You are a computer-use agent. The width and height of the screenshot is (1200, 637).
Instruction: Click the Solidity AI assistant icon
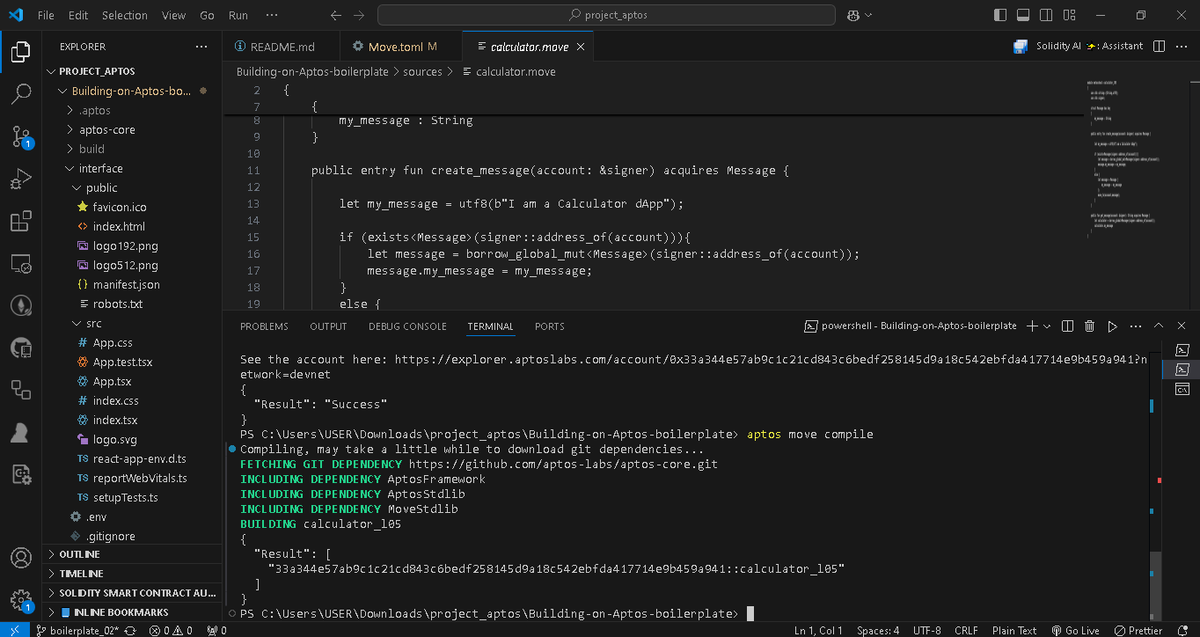click(x=1020, y=46)
